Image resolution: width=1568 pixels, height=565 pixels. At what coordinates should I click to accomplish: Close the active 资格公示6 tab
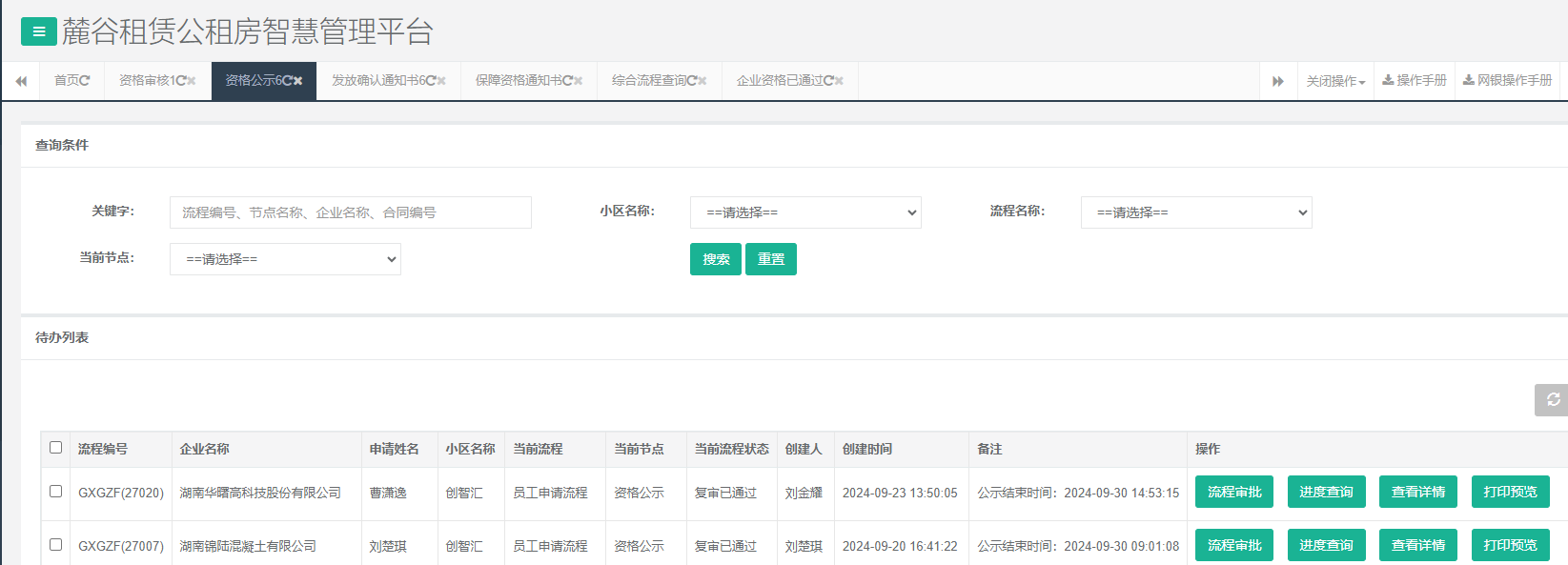pyautogui.click(x=298, y=81)
